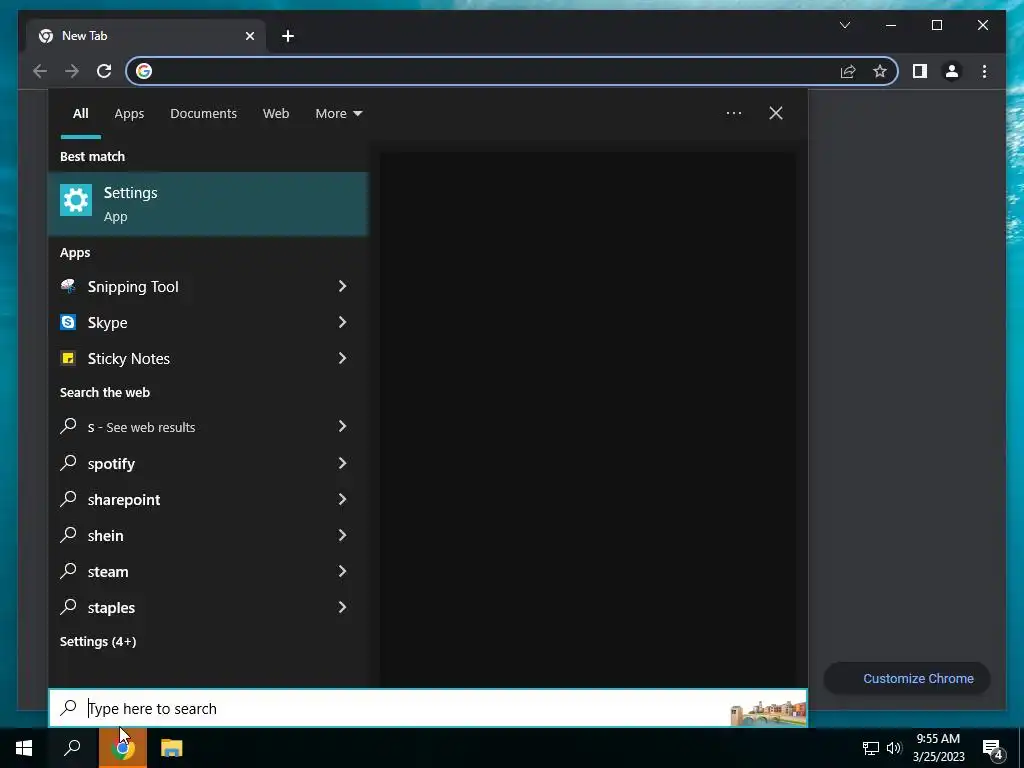
Task: Click the Snipping Tool icon
Action: [x=68, y=286]
